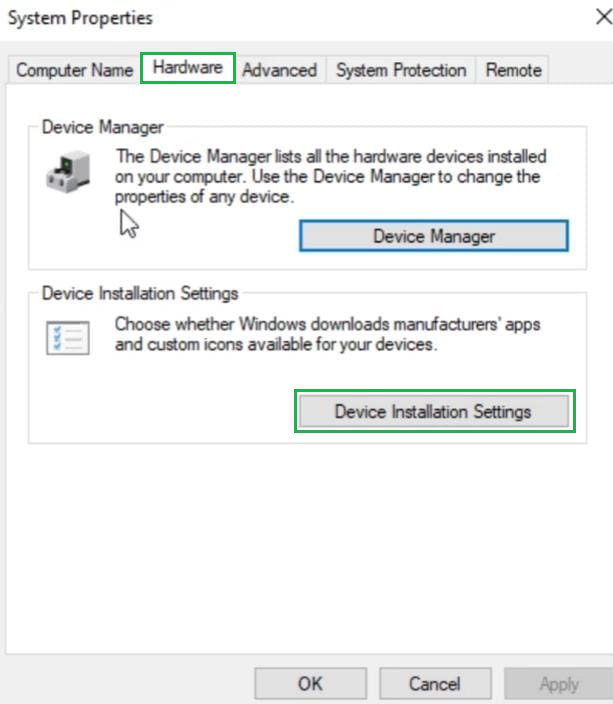This screenshot has width=613, height=704.
Task: Click the Device Manager group heading label
Action: coord(102,127)
